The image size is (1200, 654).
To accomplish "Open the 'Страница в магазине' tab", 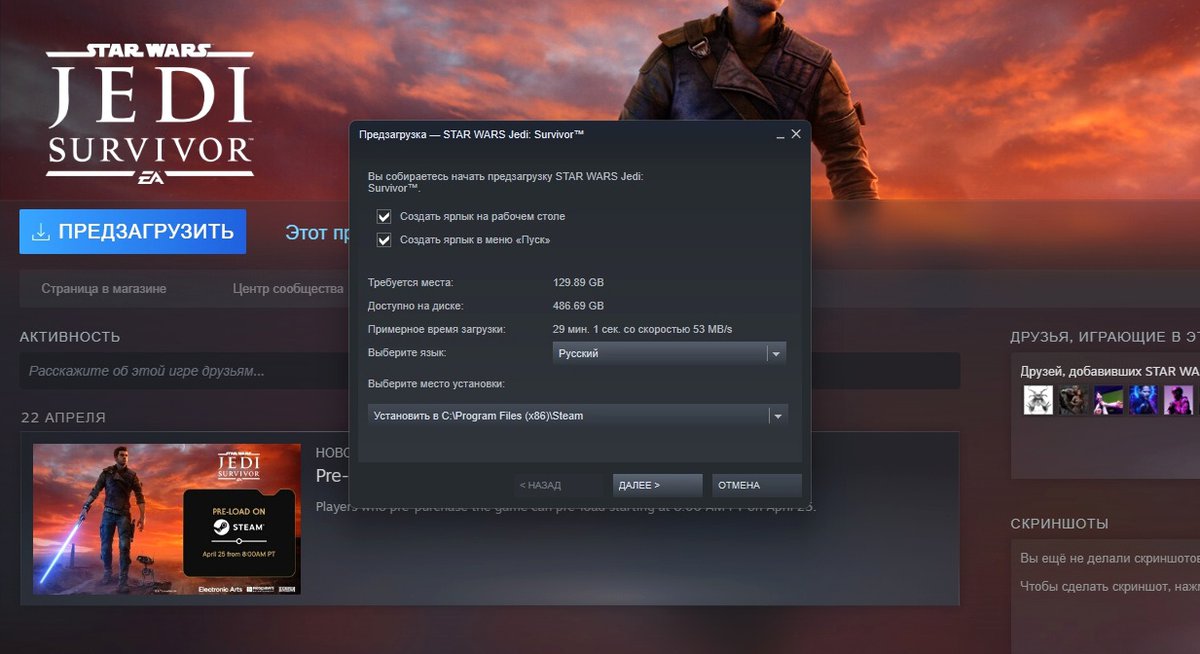I will (104, 289).
